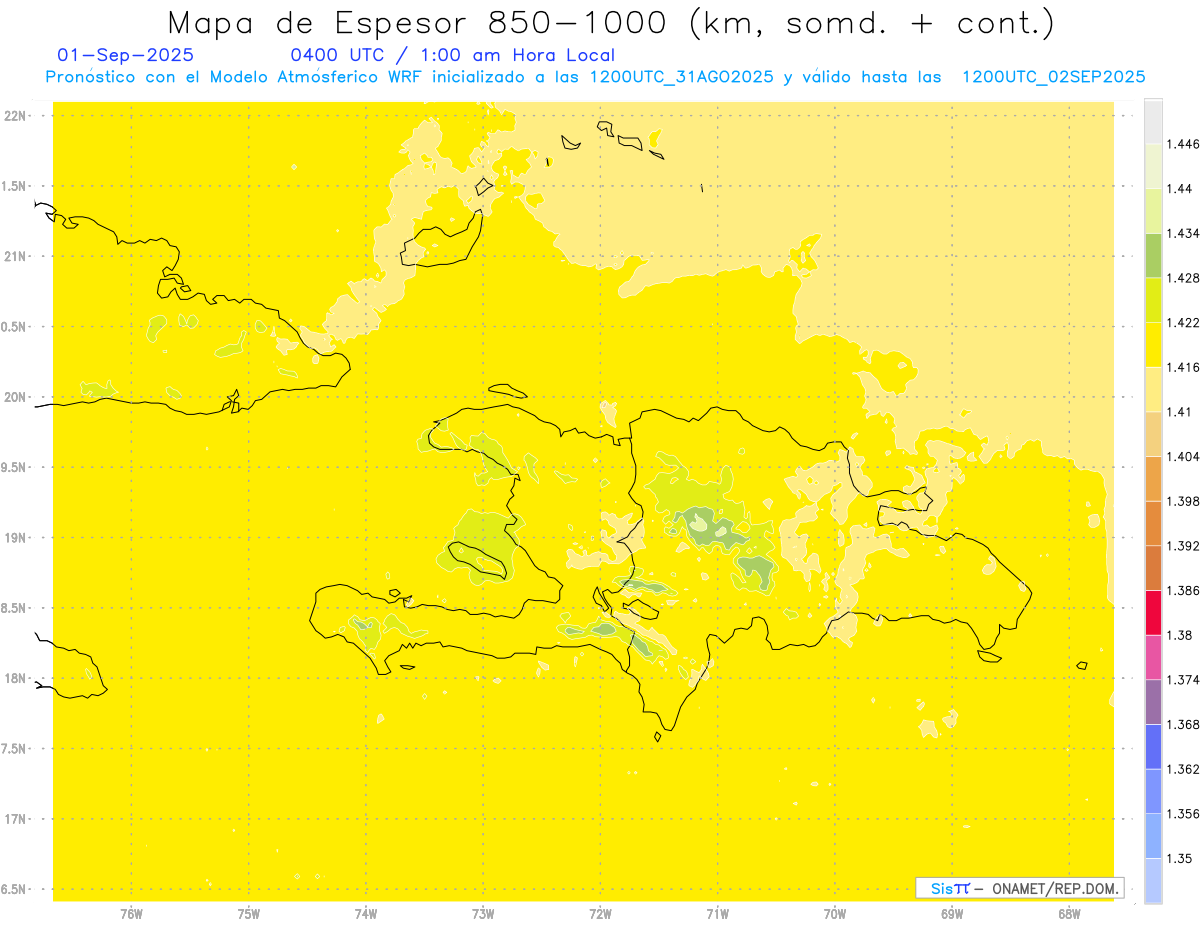Pick the purple swatch between 1.368 and 1.374
The height and width of the screenshot is (927, 1200).
(x=1153, y=702)
